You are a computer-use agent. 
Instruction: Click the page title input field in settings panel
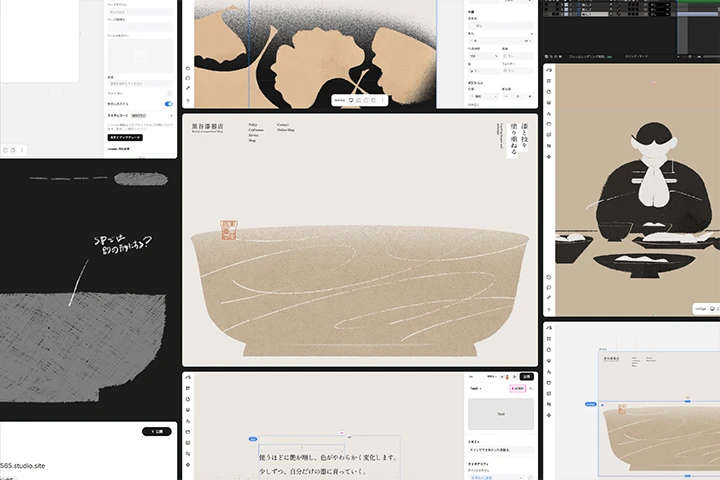[141, 12]
